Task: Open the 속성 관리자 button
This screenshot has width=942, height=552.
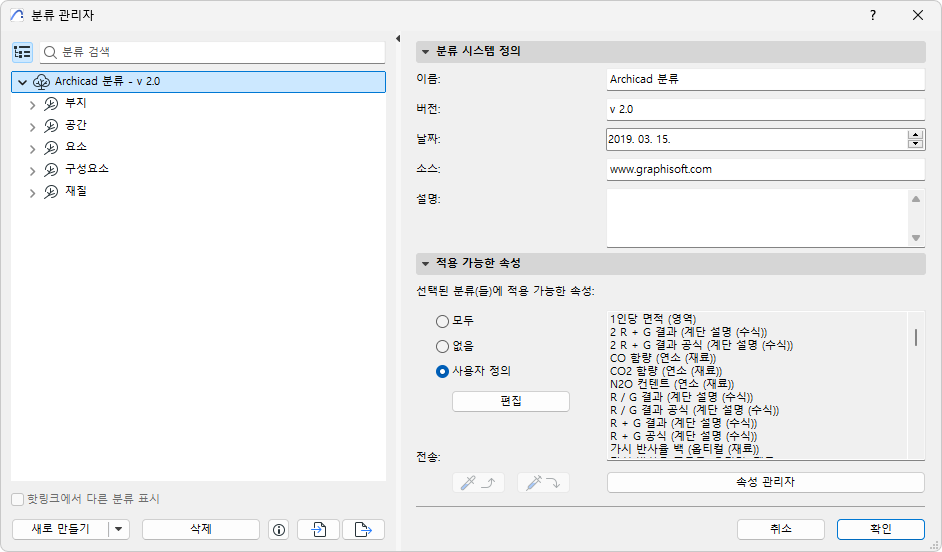Action: [x=765, y=482]
